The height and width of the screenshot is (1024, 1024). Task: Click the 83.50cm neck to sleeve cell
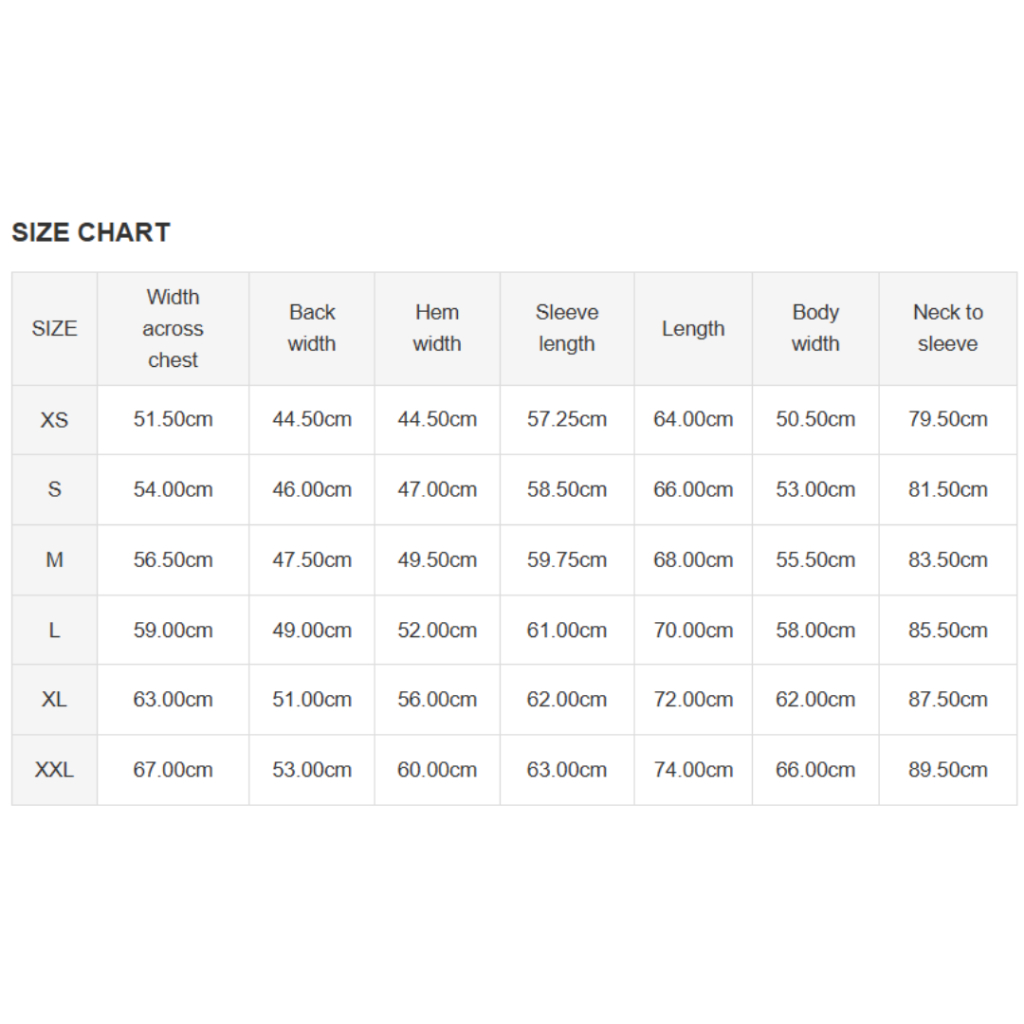[x=948, y=560]
